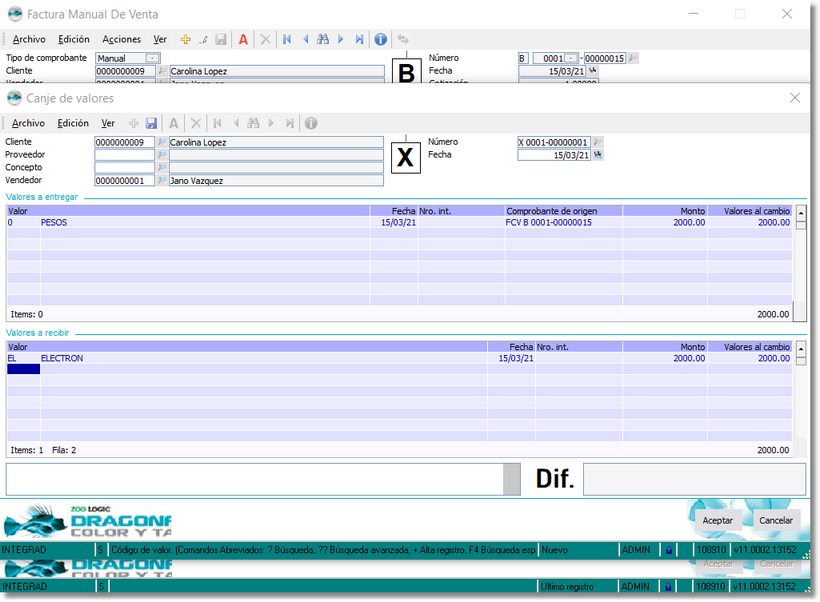Click the Proveedor code input field

[x=125, y=155]
